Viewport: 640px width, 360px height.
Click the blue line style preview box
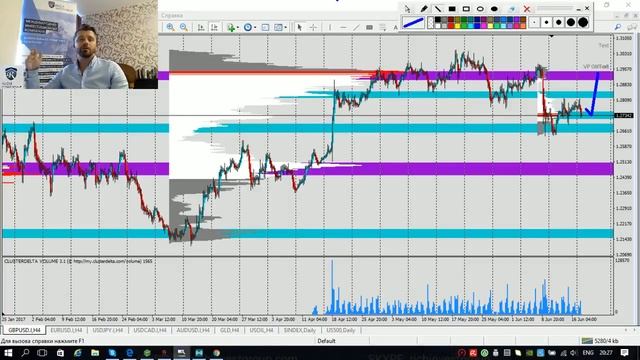click(x=413, y=22)
